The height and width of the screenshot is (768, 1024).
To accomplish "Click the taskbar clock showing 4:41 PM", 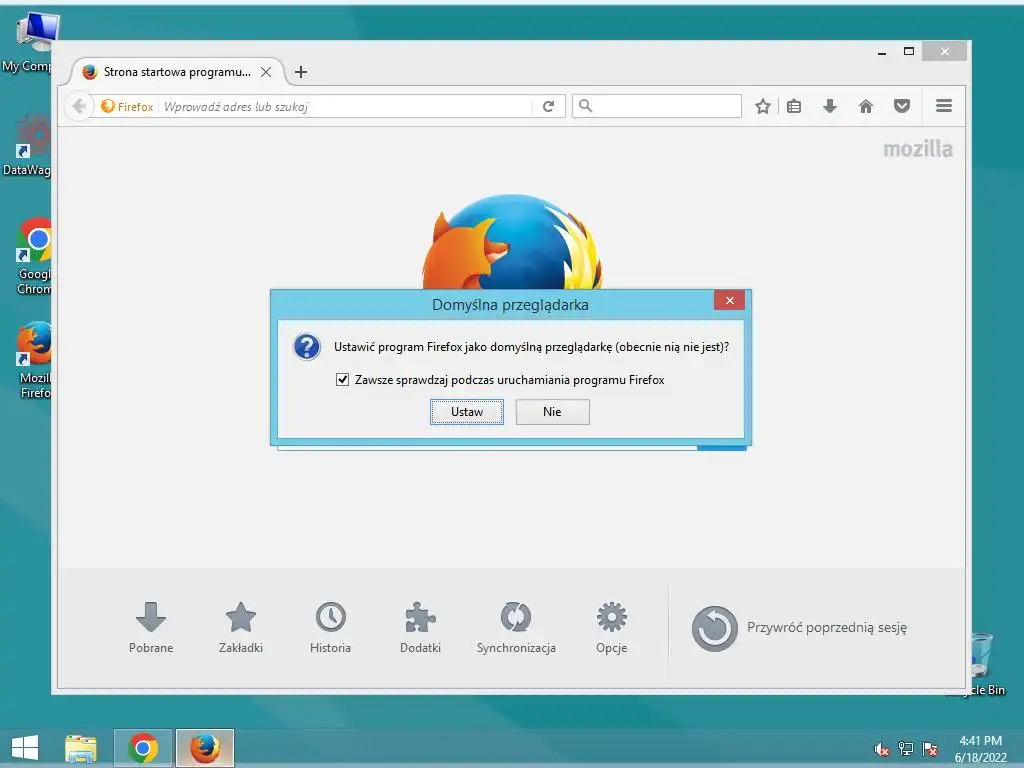I will [x=980, y=749].
